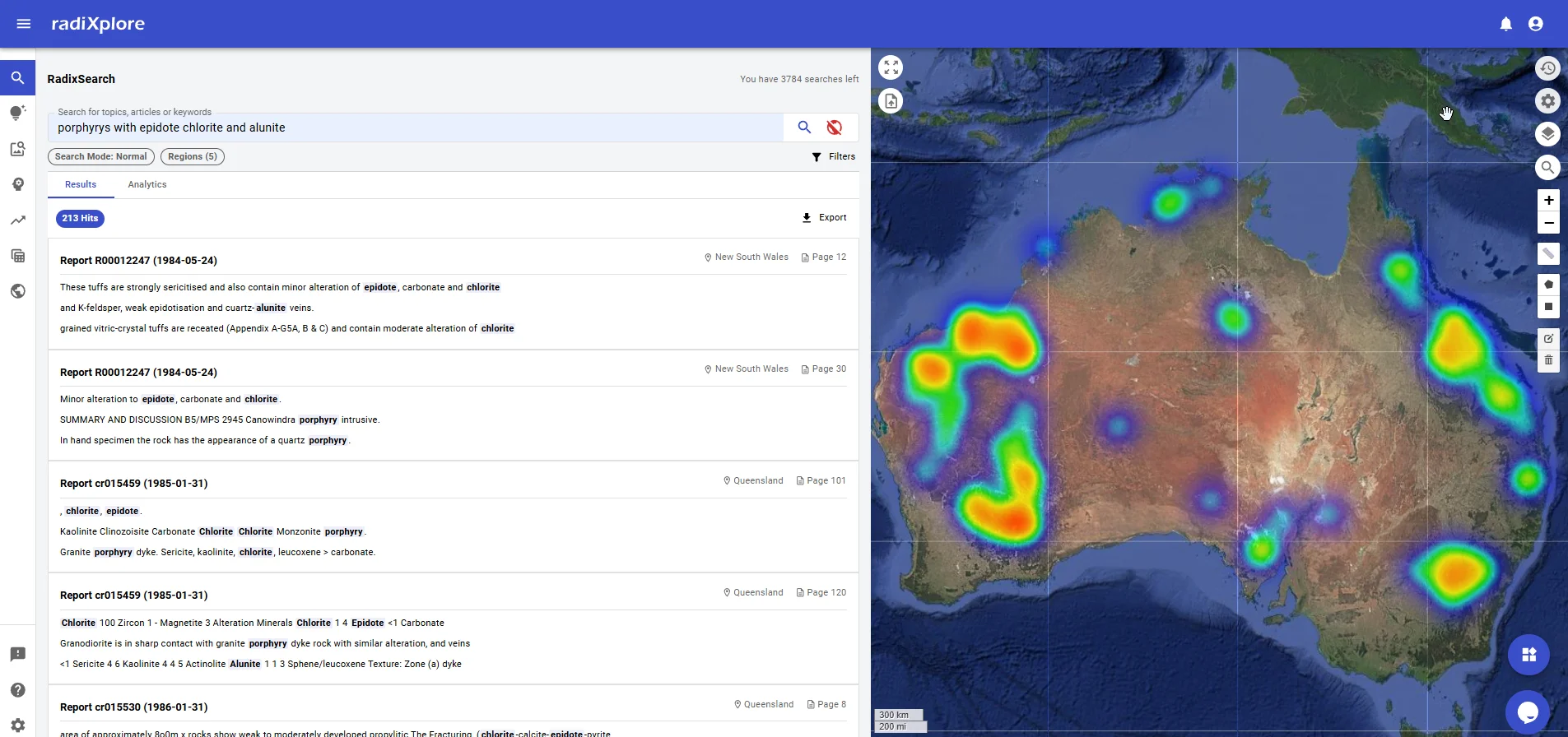Select the Results tab
This screenshot has width=1568, height=737.
(x=81, y=184)
